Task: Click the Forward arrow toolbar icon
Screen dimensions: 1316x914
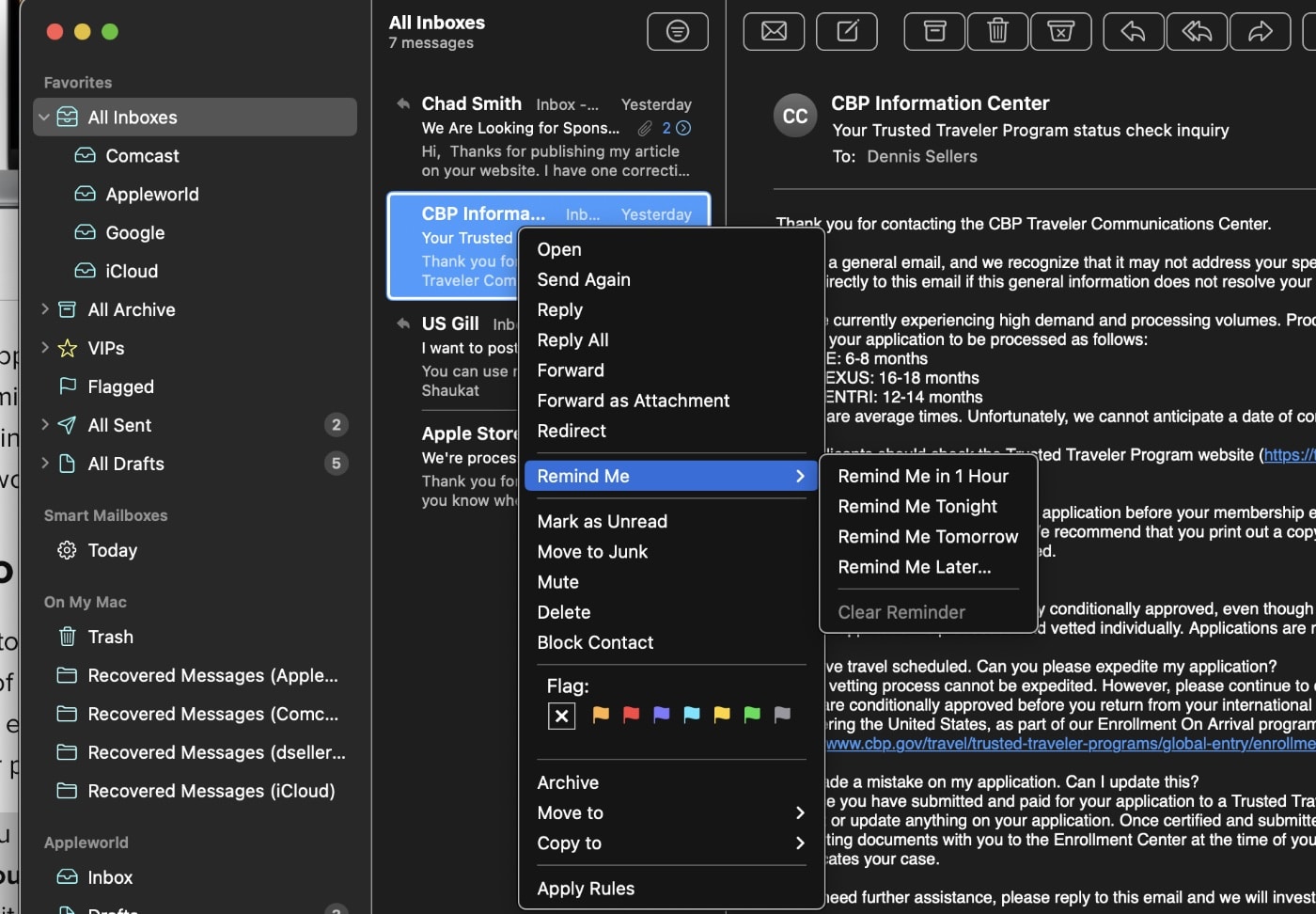Action: point(1260,32)
